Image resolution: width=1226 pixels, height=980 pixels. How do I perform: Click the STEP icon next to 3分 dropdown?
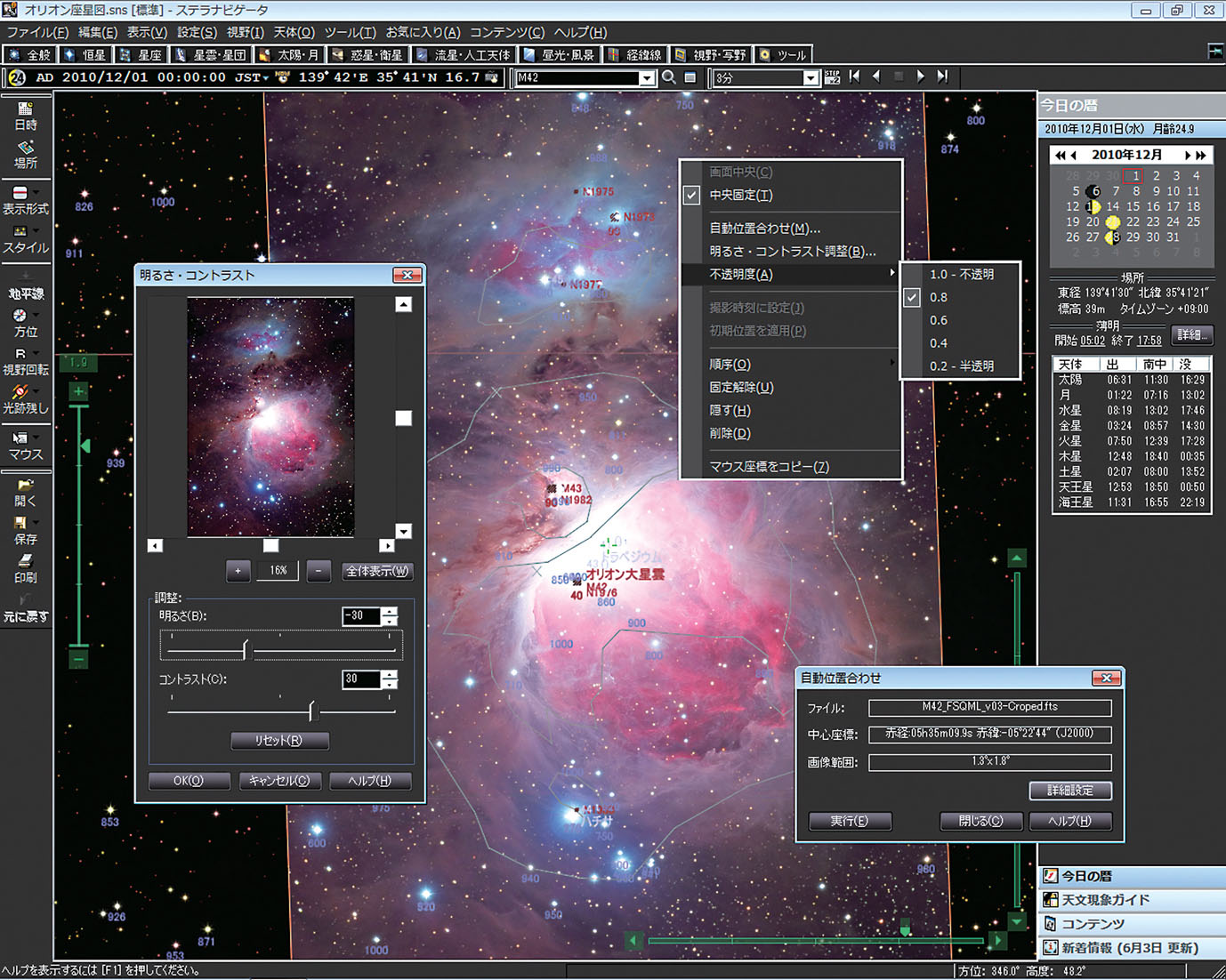pyautogui.click(x=833, y=77)
